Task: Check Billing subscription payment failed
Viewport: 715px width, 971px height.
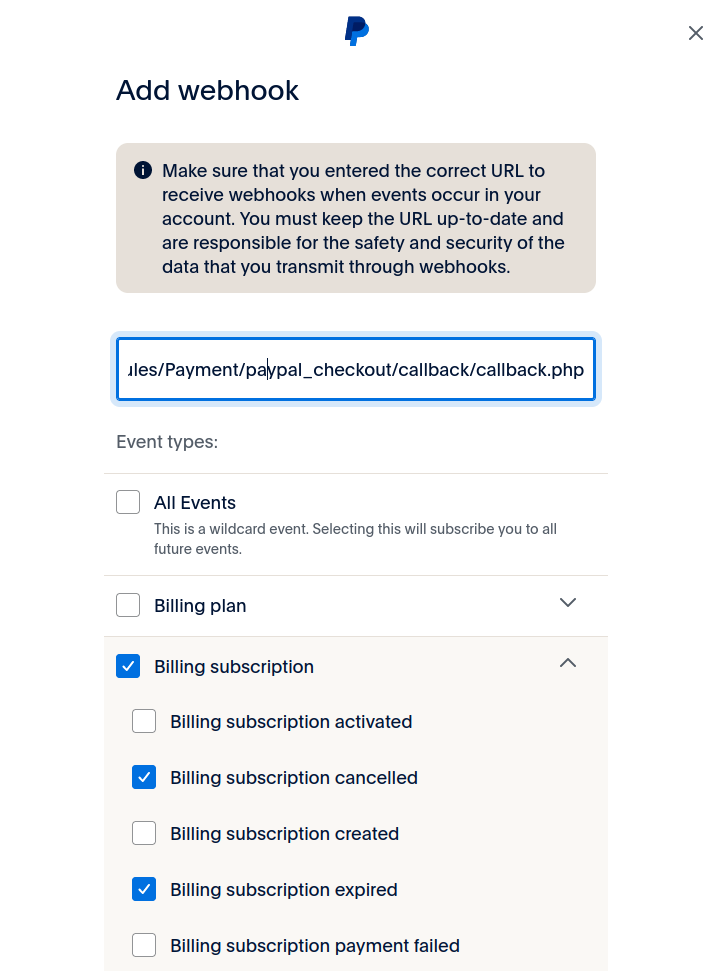Action: (144, 945)
